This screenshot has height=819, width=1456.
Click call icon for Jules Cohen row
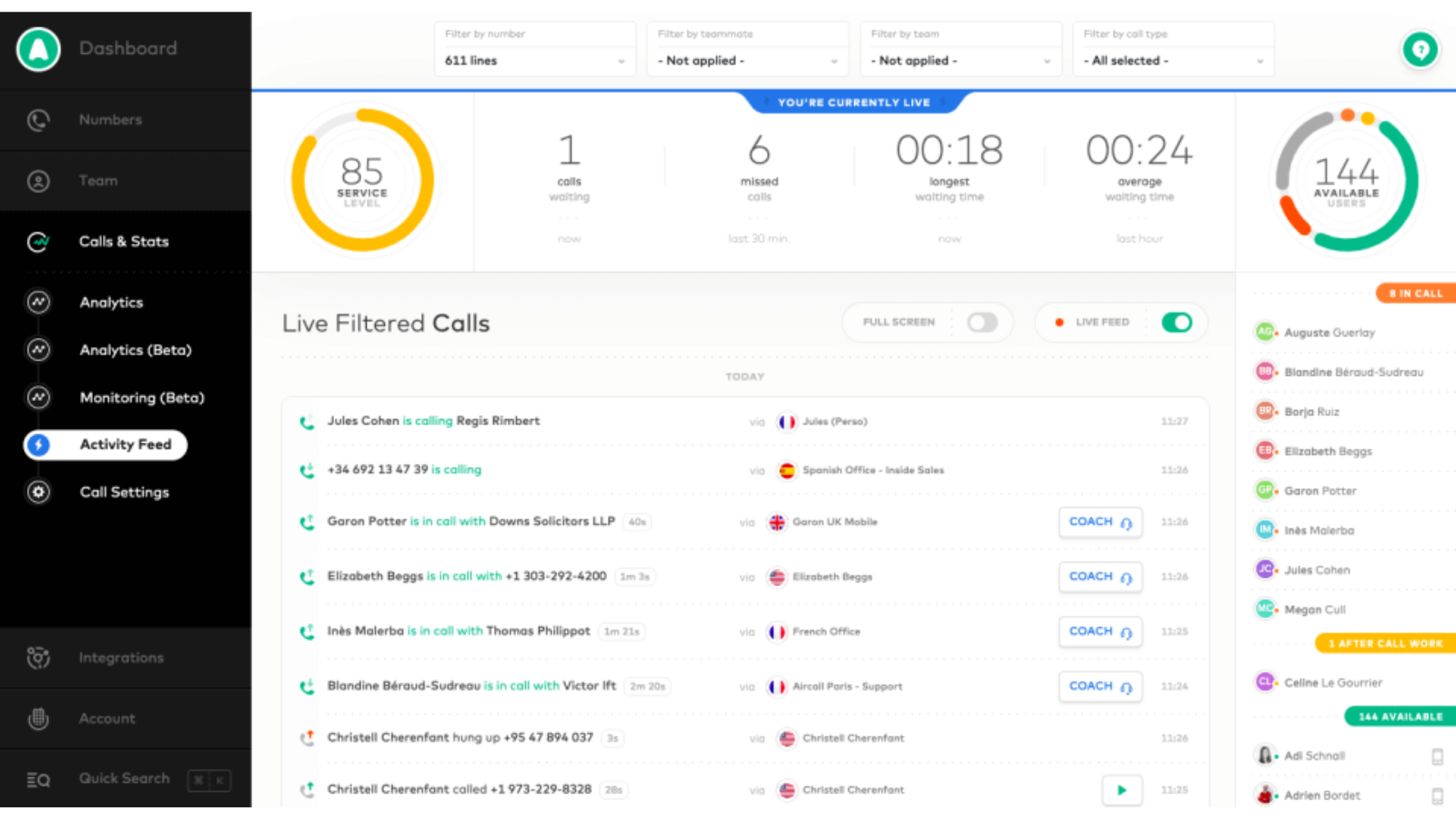point(307,422)
